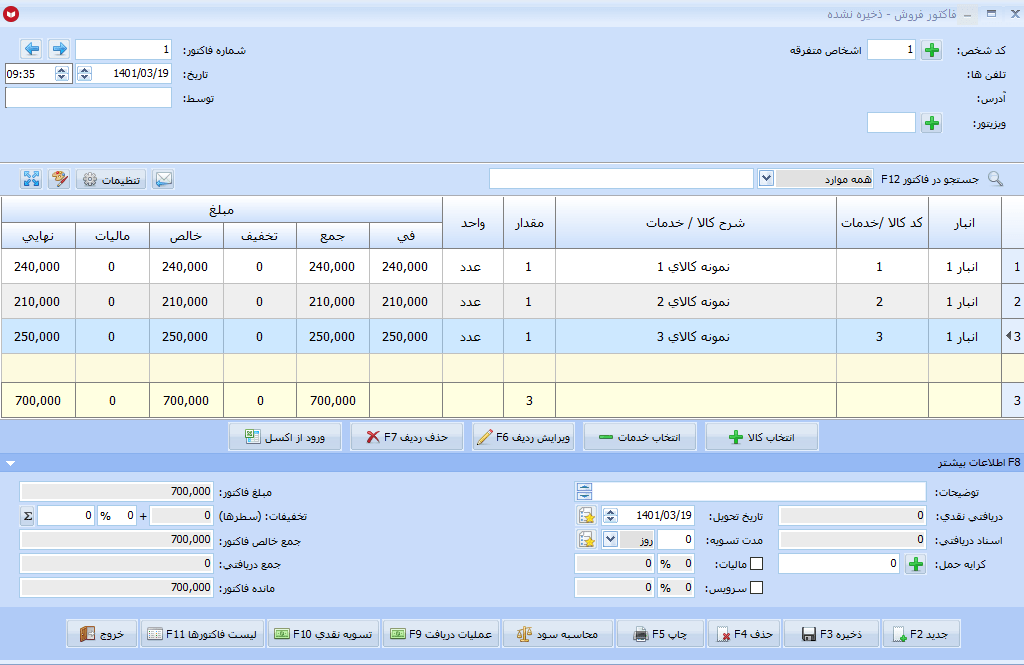This screenshot has height=665, width=1024.
Task: Add a visitor with the ویزیتور plus icon
Action: click(x=932, y=123)
